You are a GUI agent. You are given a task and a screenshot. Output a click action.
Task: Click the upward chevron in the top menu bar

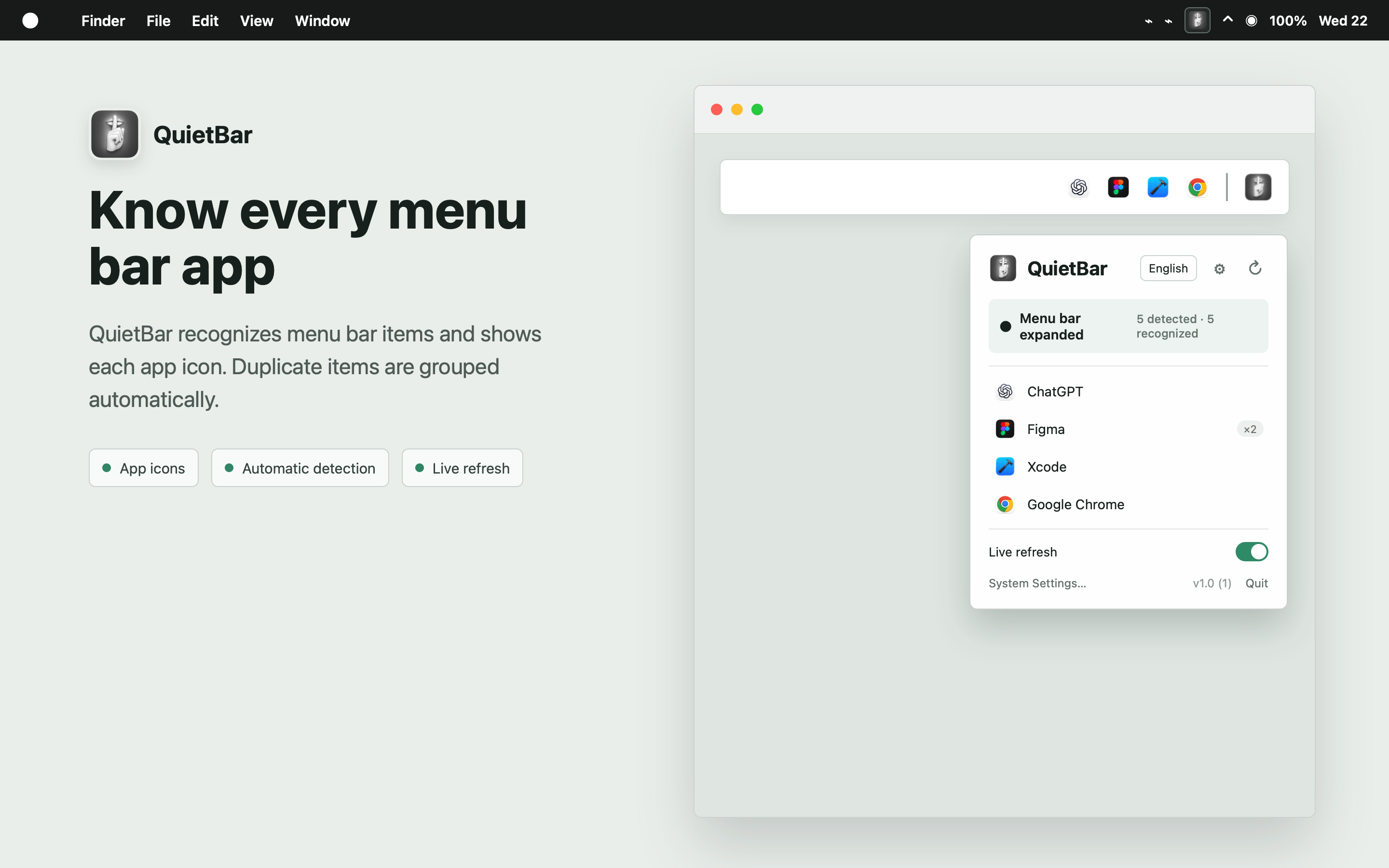coord(1228,19)
